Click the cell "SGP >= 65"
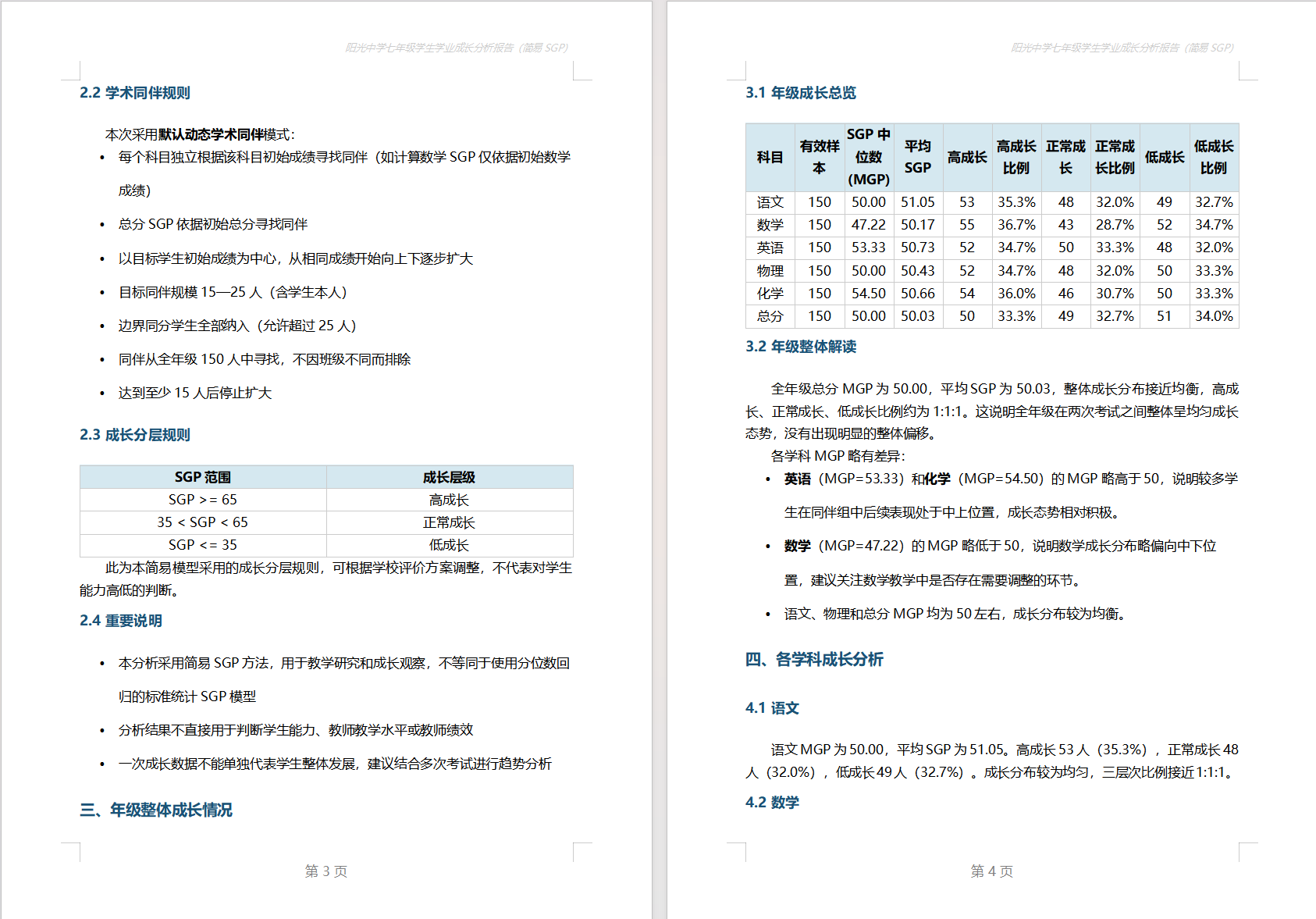This screenshot has width=1316, height=919. (x=203, y=500)
